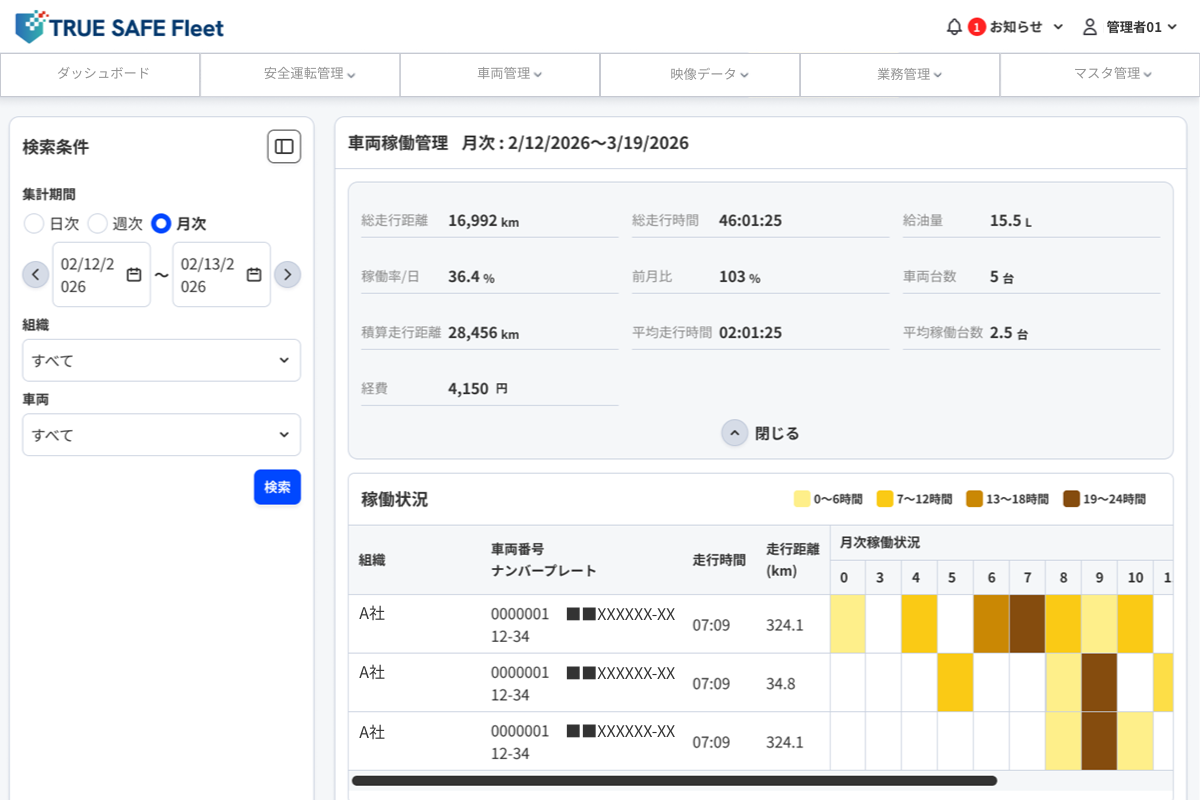
Task: Click 車両台数 value 5 台
Action: (1002, 276)
